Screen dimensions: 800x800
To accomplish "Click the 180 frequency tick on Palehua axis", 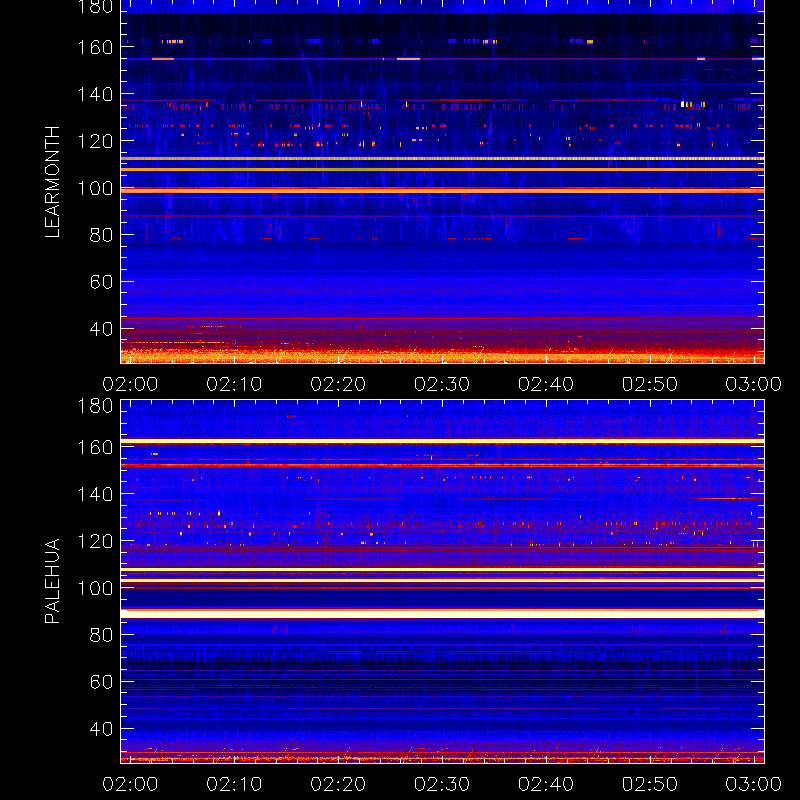I will pos(95,406).
